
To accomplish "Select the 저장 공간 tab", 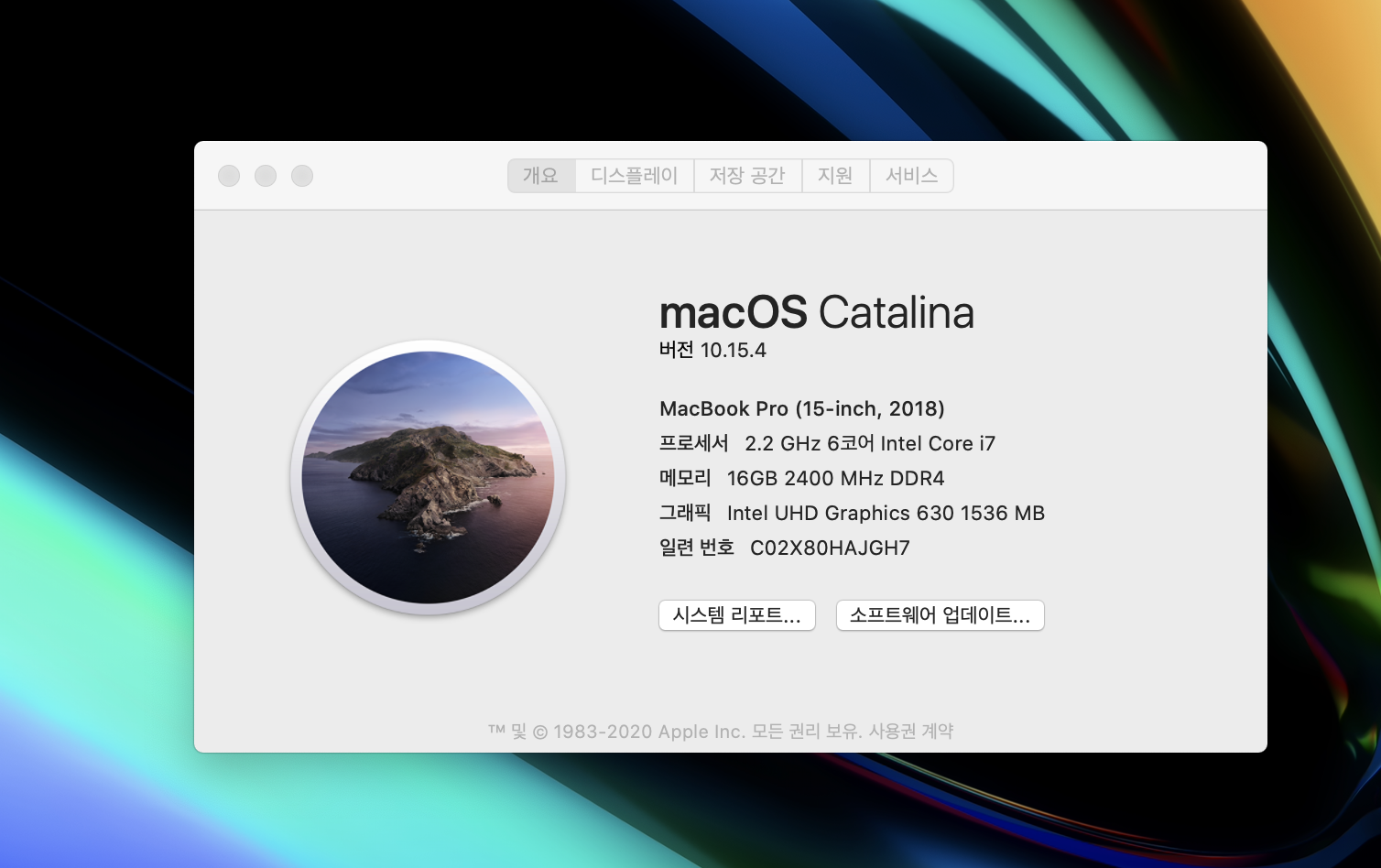I will tap(747, 176).
